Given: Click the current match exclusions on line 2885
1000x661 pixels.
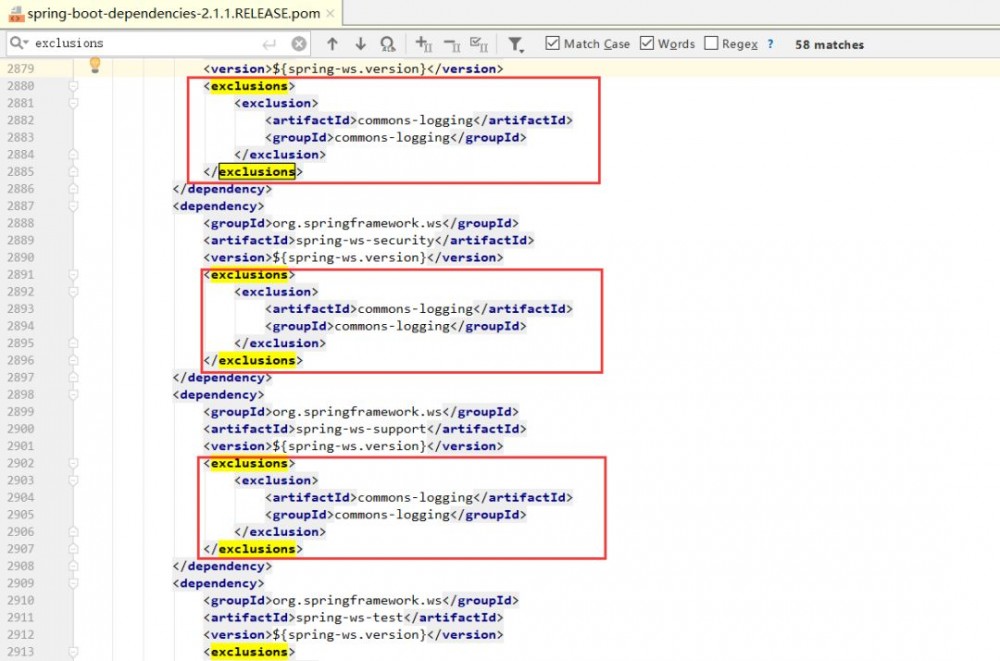Looking at the screenshot, I should pos(256,172).
